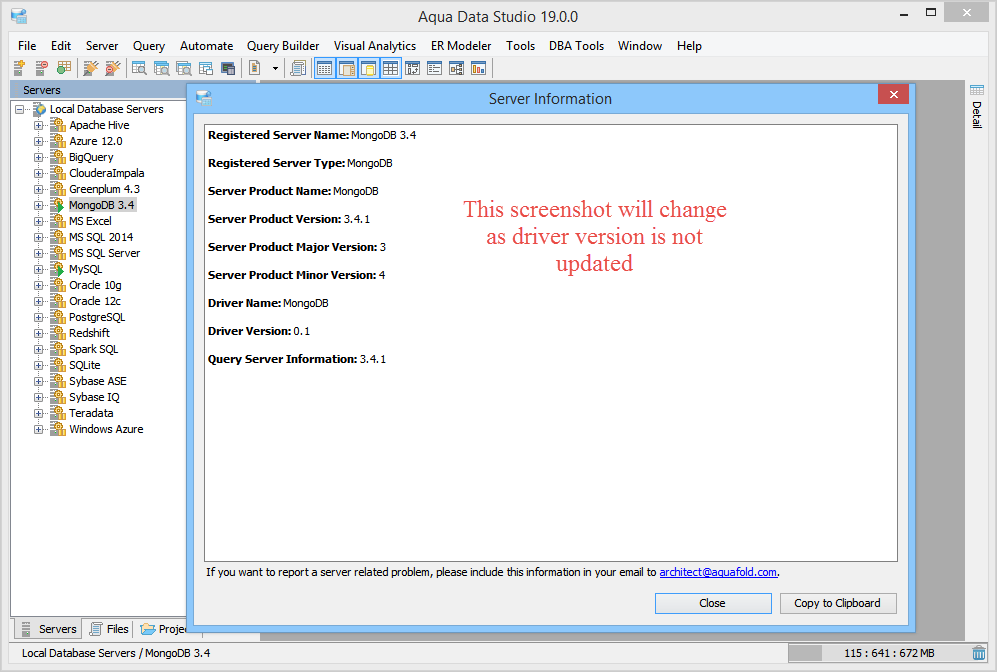Click the architect@aquafold.com email link

[x=718, y=572]
